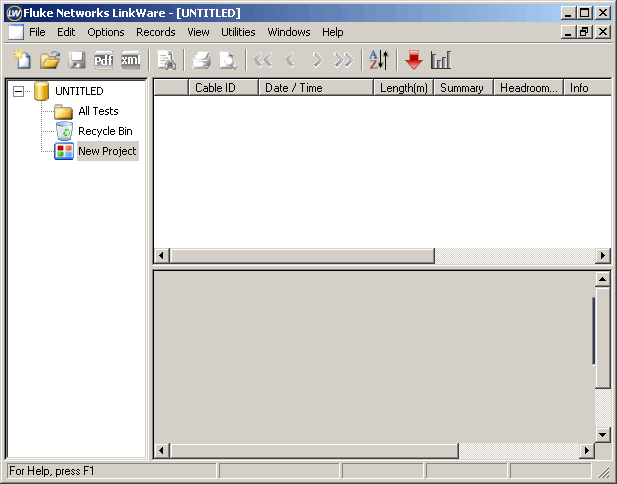Viewport: 617px width, 484px height.
Task: Click records list scroll left arrow
Action: pos(161,256)
